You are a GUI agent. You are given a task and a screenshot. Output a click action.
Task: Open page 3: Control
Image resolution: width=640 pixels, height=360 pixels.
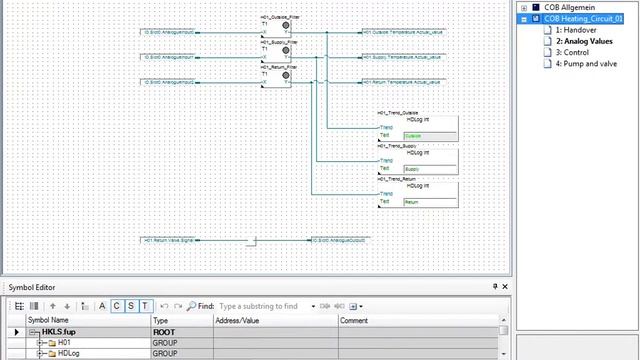tap(572, 53)
